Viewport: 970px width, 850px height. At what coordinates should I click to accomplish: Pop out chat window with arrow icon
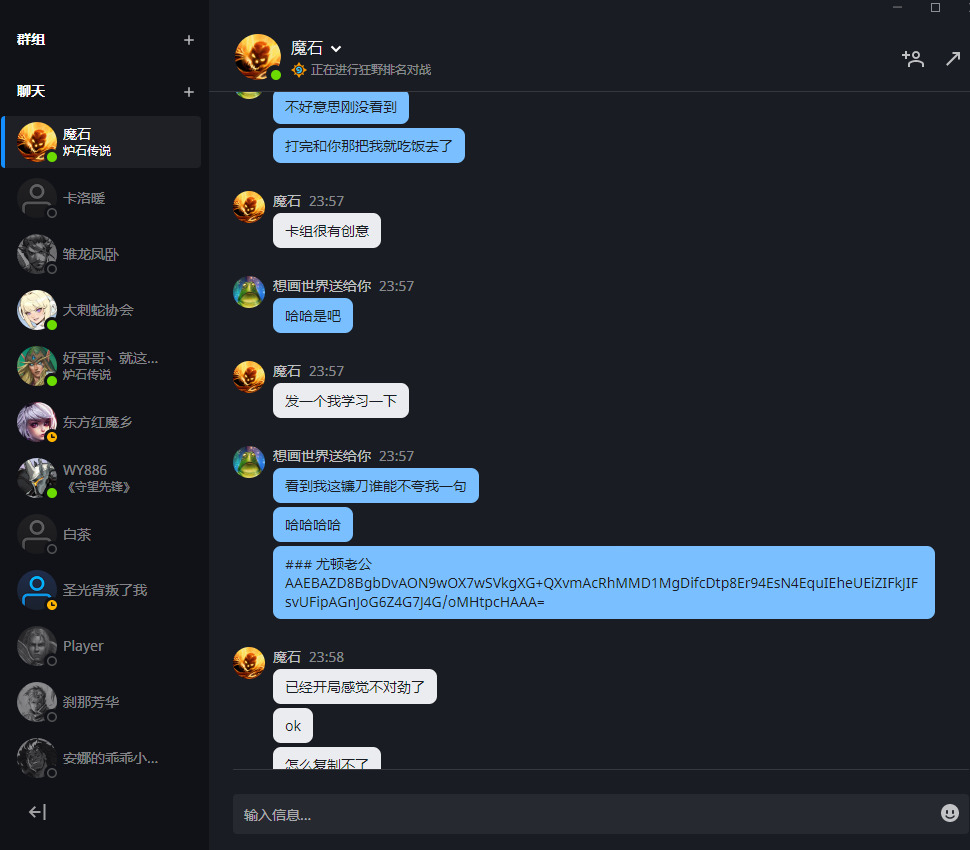click(953, 59)
